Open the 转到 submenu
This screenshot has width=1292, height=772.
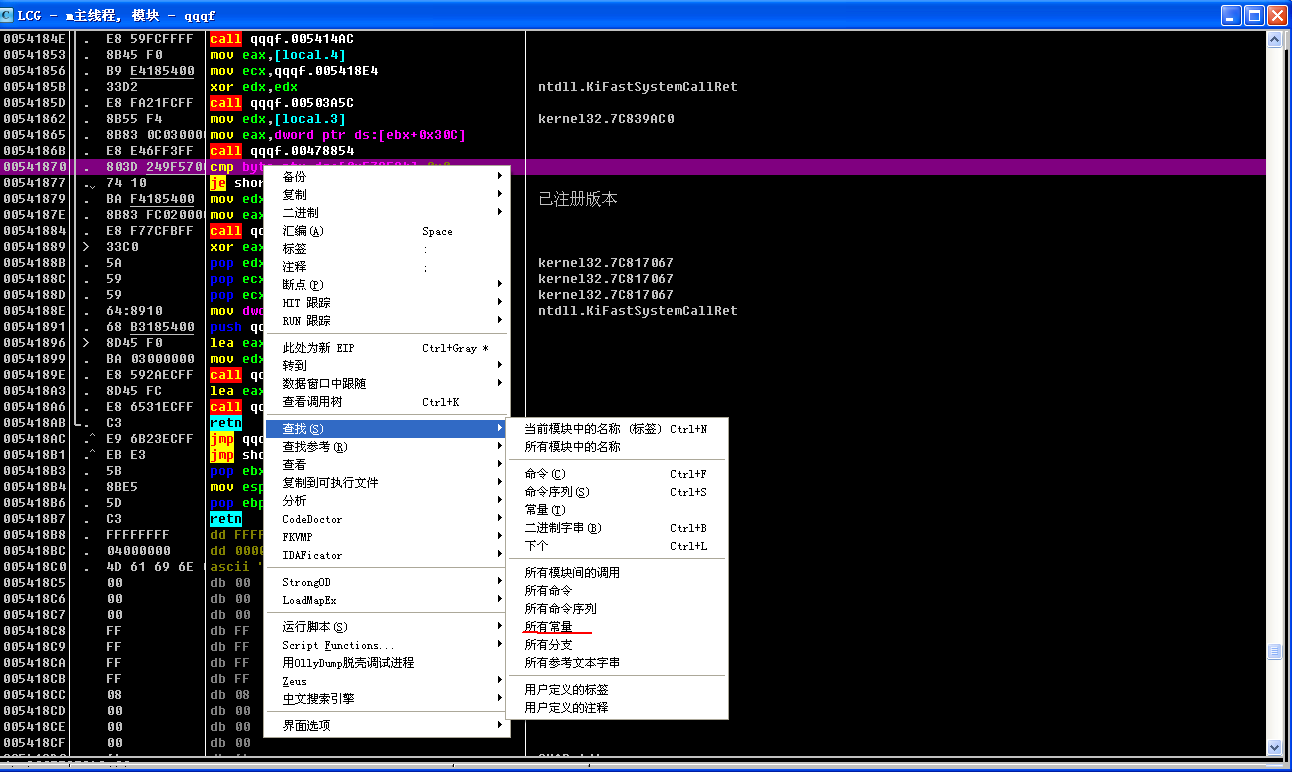point(387,365)
